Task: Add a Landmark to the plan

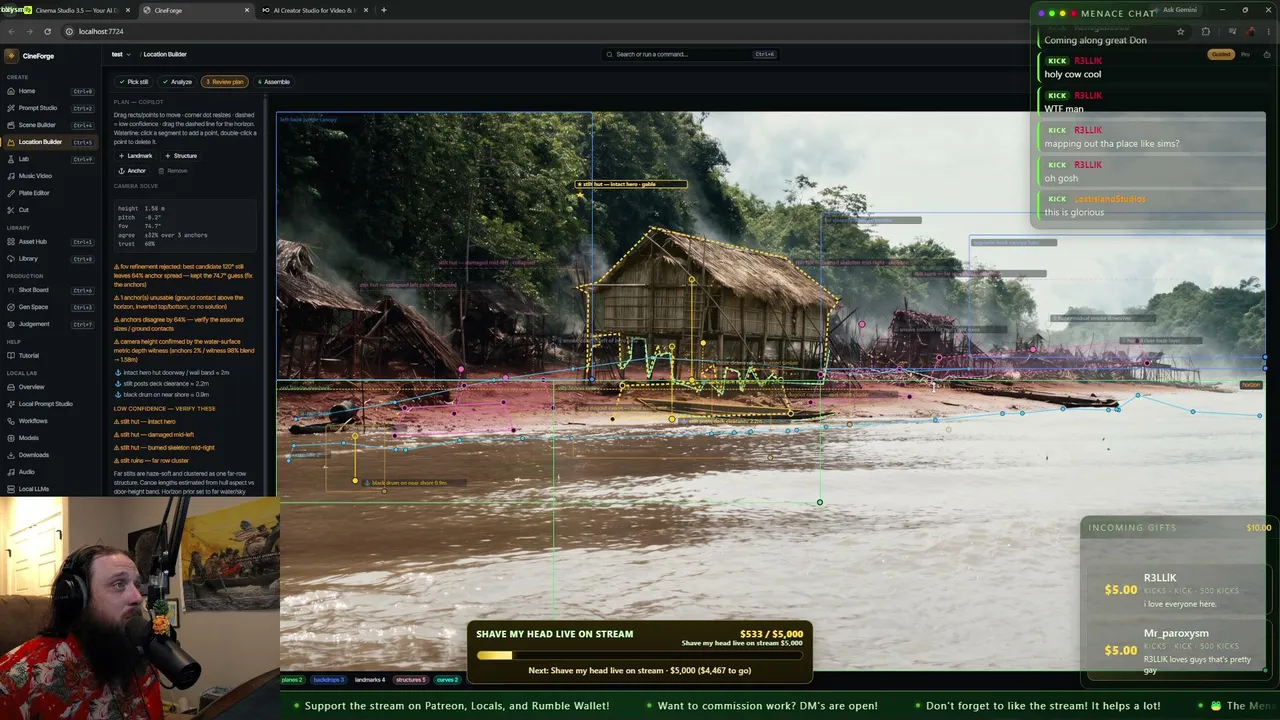Action: 136,156
